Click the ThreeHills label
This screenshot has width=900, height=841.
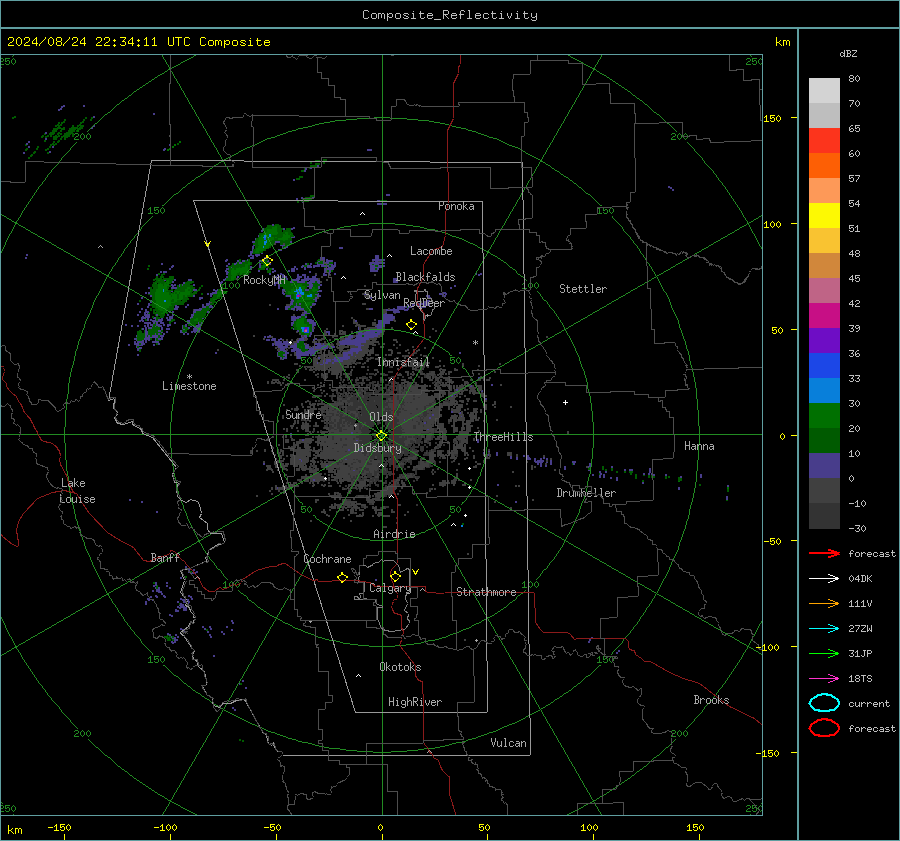pyautogui.click(x=503, y=437)
